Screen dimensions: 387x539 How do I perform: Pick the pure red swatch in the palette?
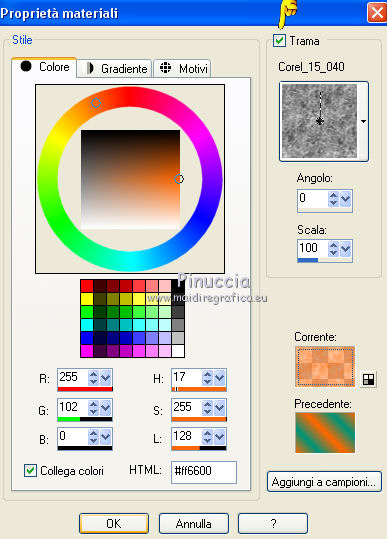[87, 286]
